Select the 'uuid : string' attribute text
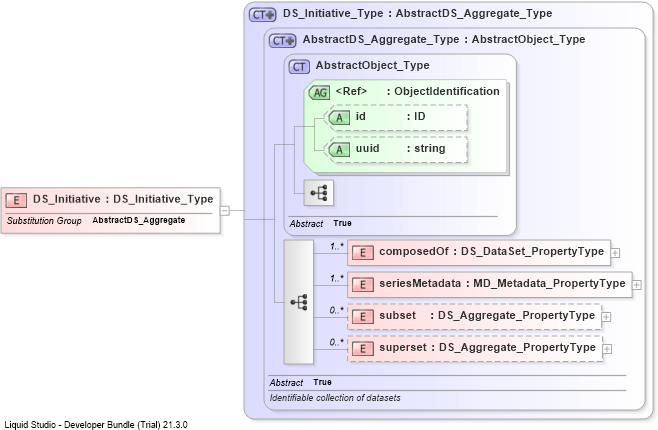Viewport: 658px width, 430px height. tap(400, 149)
